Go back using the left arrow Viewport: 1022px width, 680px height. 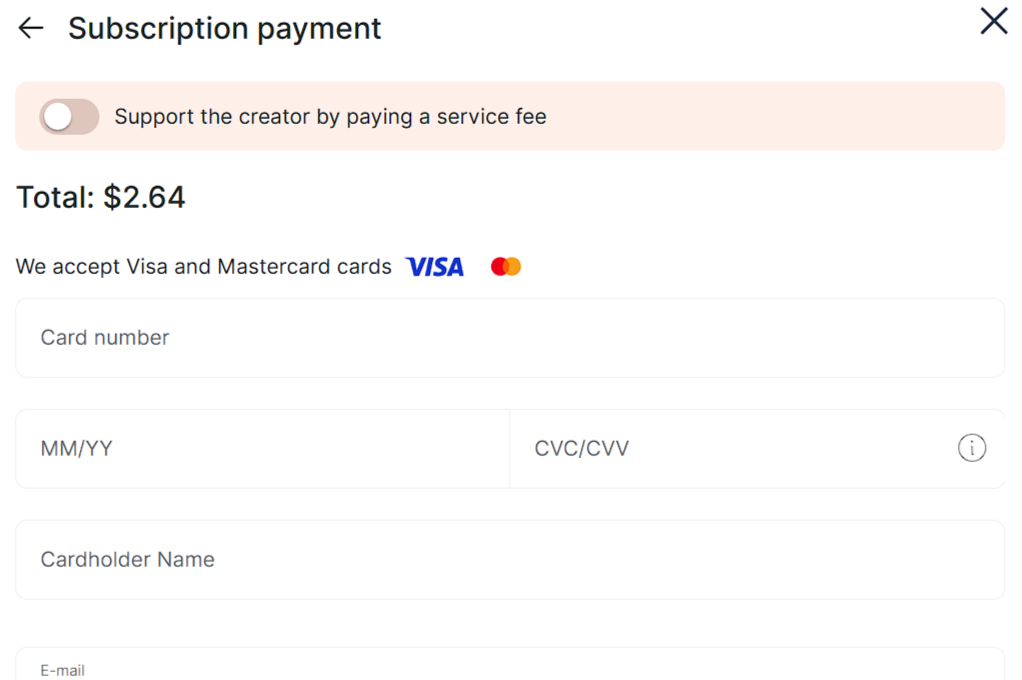(31, 28)
